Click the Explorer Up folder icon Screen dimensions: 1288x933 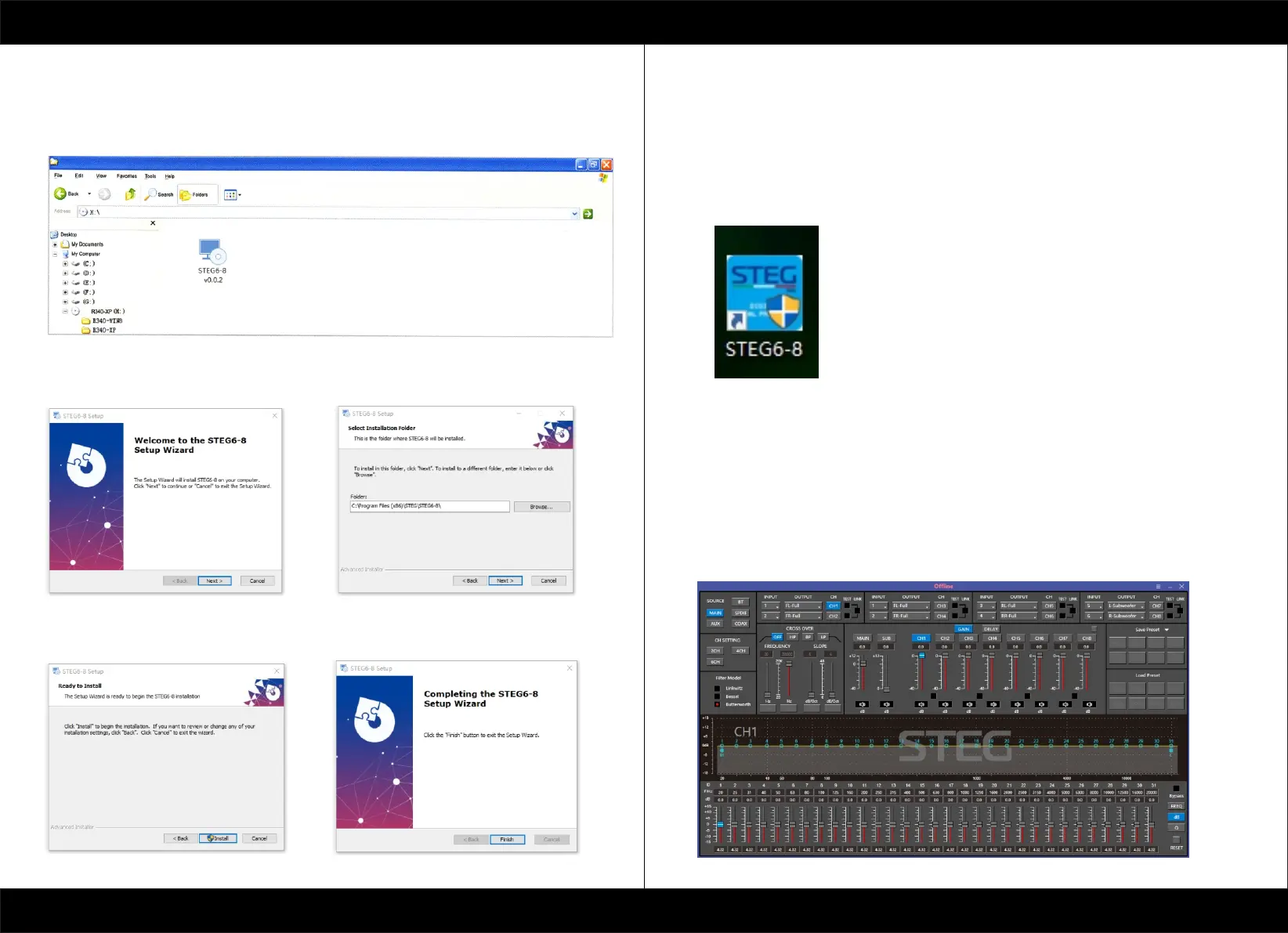(x=130, y=194)
